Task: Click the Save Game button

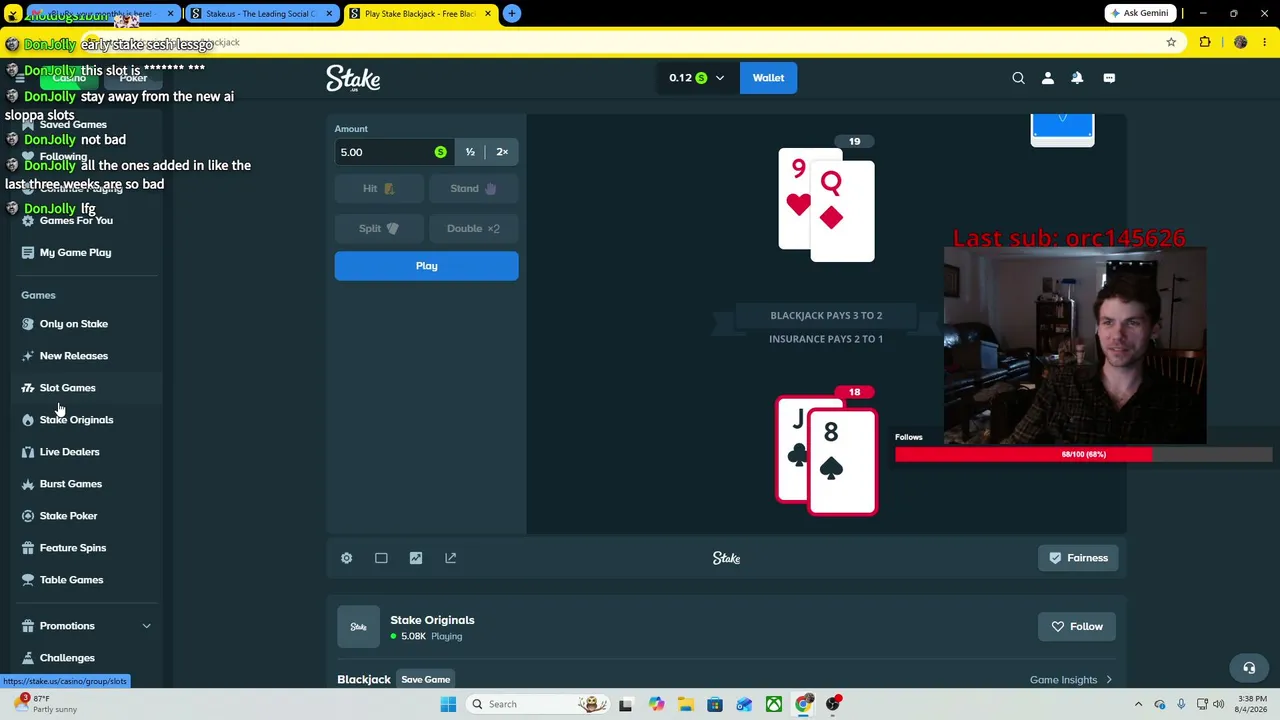Action: (x=426, y=680)
